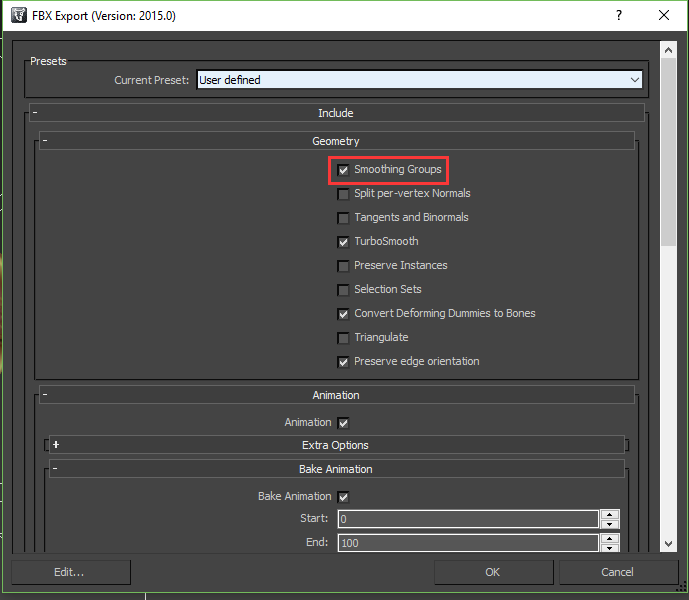Toggle the Animation checkbox
The height and width of the screenshot is (600, 689).
point(343,423)
